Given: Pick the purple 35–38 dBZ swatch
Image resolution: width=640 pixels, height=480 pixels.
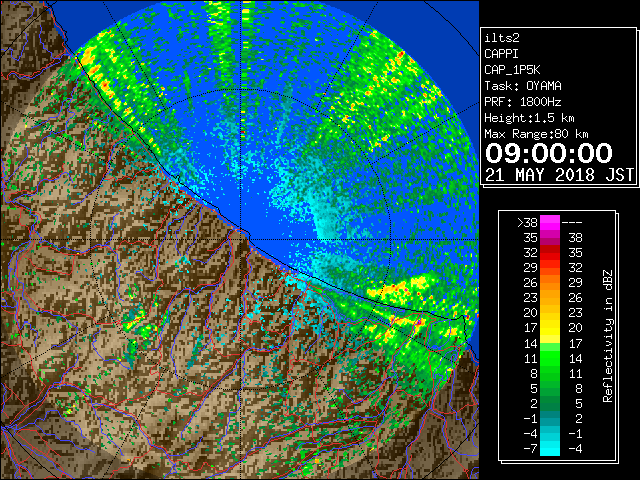Looking at the screenshot, I should point(550,238).
